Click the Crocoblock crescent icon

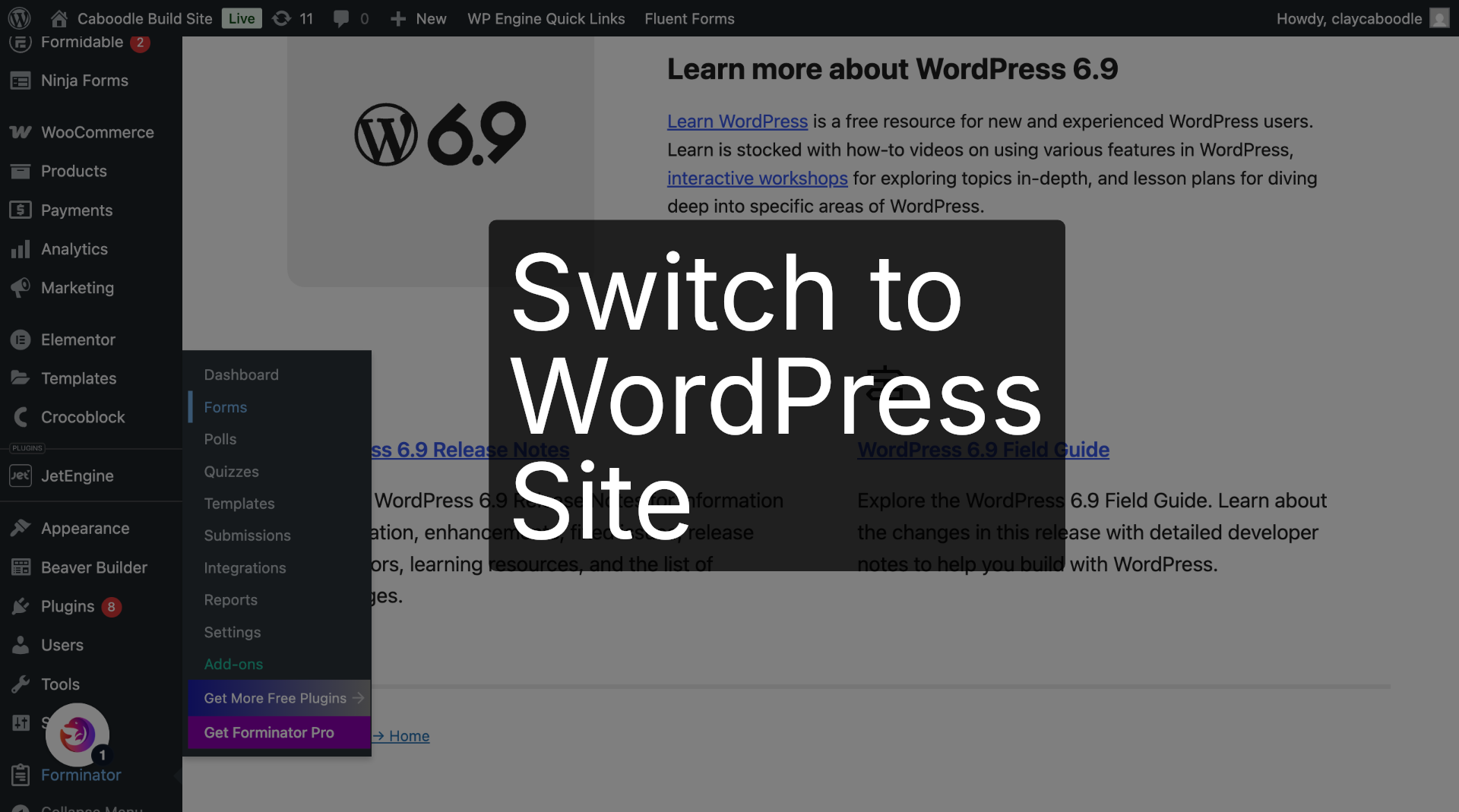click(x=21, y=416)
